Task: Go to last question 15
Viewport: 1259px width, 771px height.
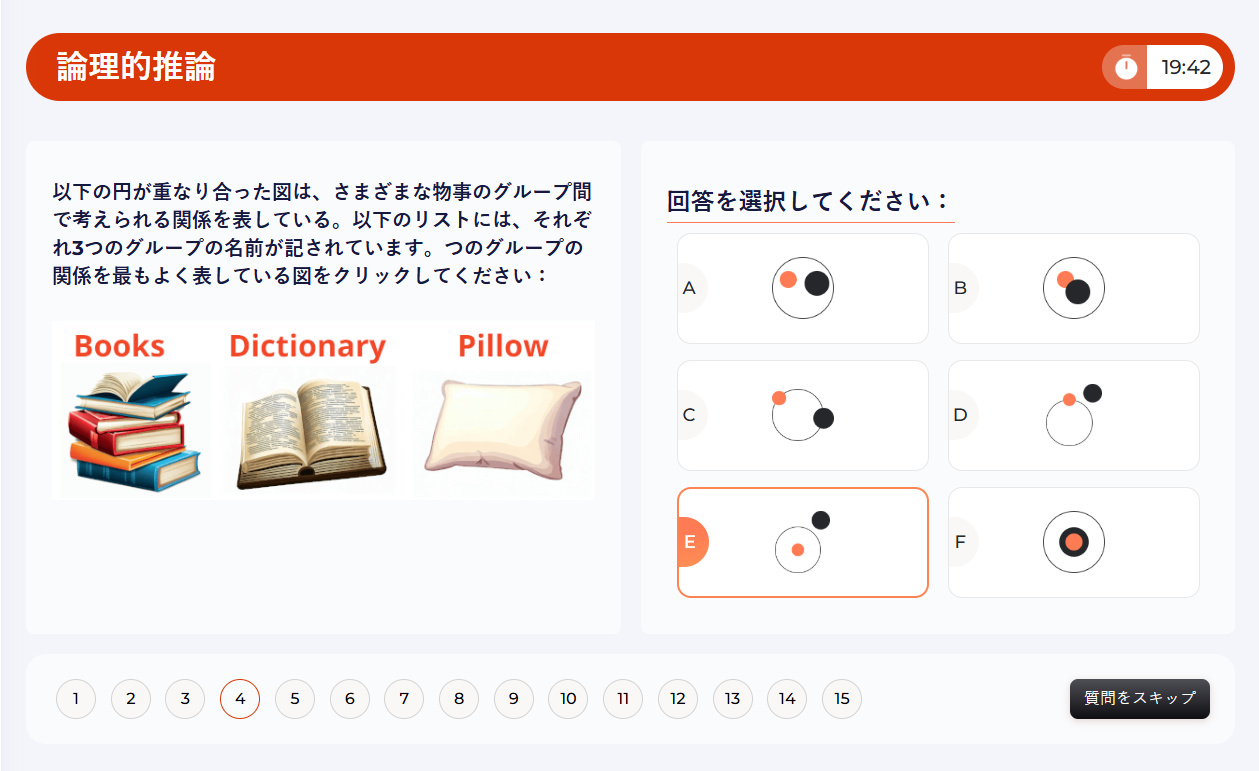Action: (x=842, y=699)
